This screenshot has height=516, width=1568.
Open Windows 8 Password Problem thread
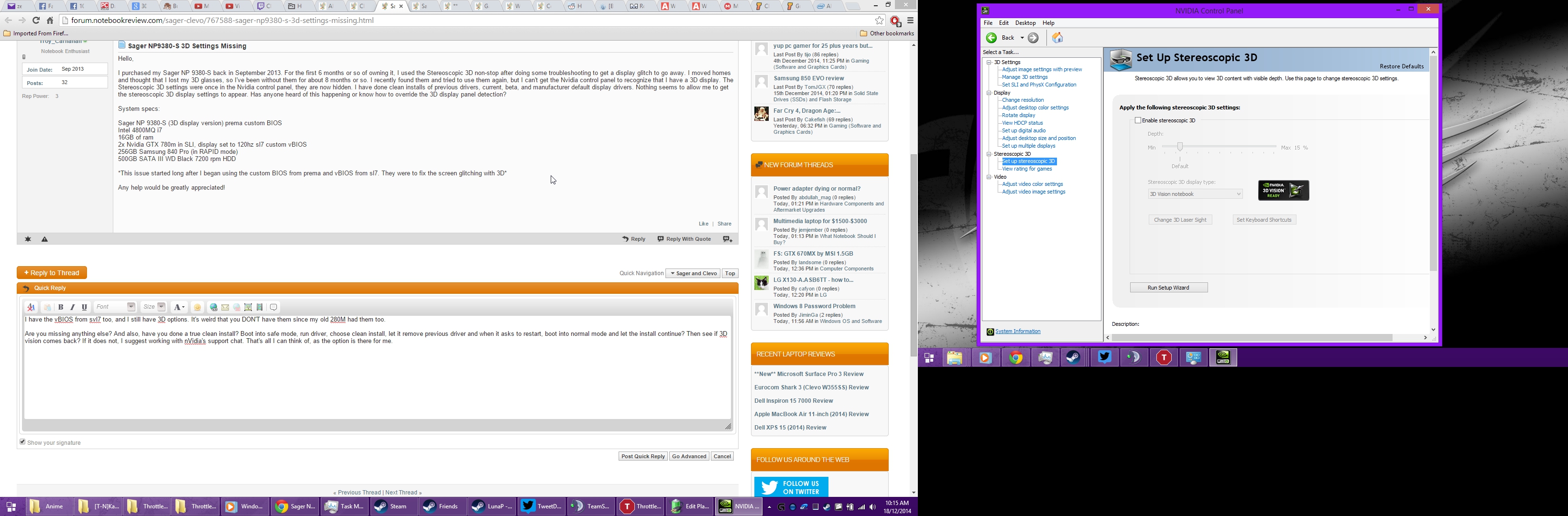[815, 307]
